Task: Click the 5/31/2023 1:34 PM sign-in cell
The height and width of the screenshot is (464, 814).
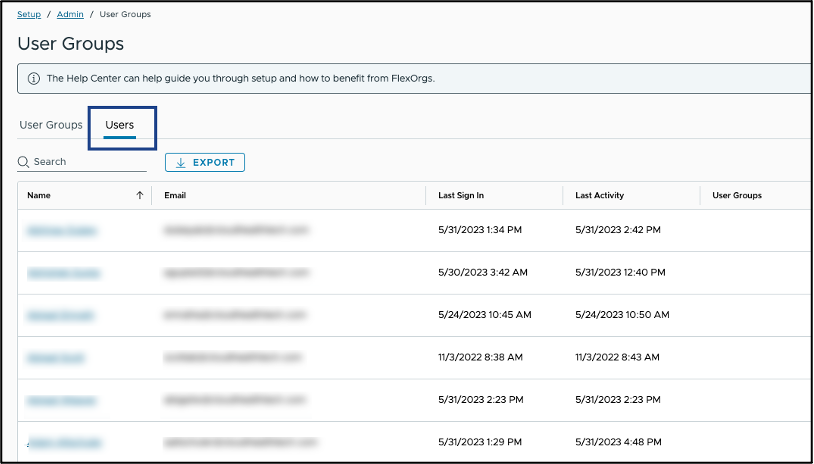Action: click(x=480, y=230)
